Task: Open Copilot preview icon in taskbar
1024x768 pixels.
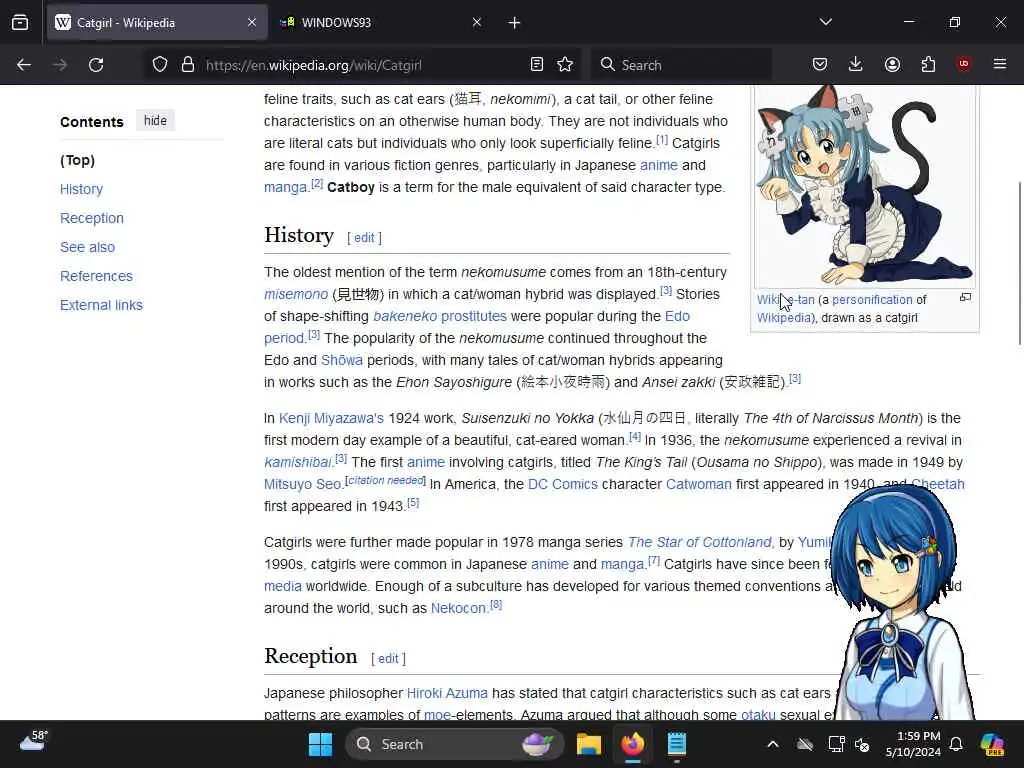Action: (992, 744)
